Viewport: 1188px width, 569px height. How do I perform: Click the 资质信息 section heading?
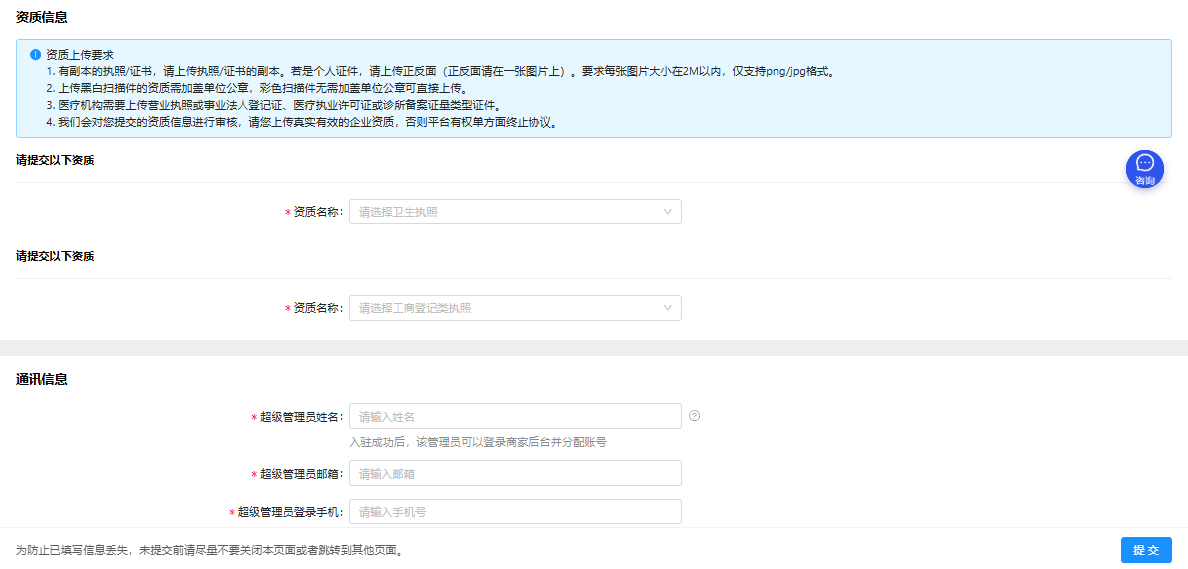click(x=42, y=17)
